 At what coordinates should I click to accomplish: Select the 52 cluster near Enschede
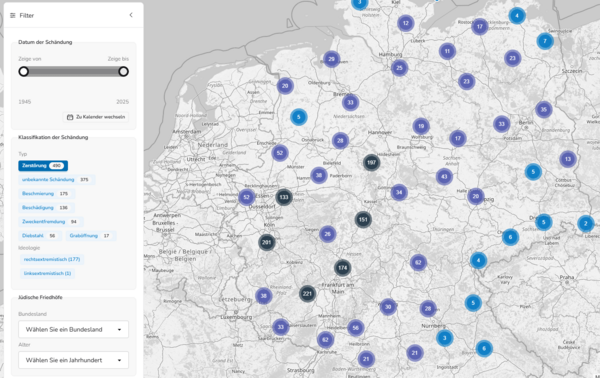(x=280, y=153)
